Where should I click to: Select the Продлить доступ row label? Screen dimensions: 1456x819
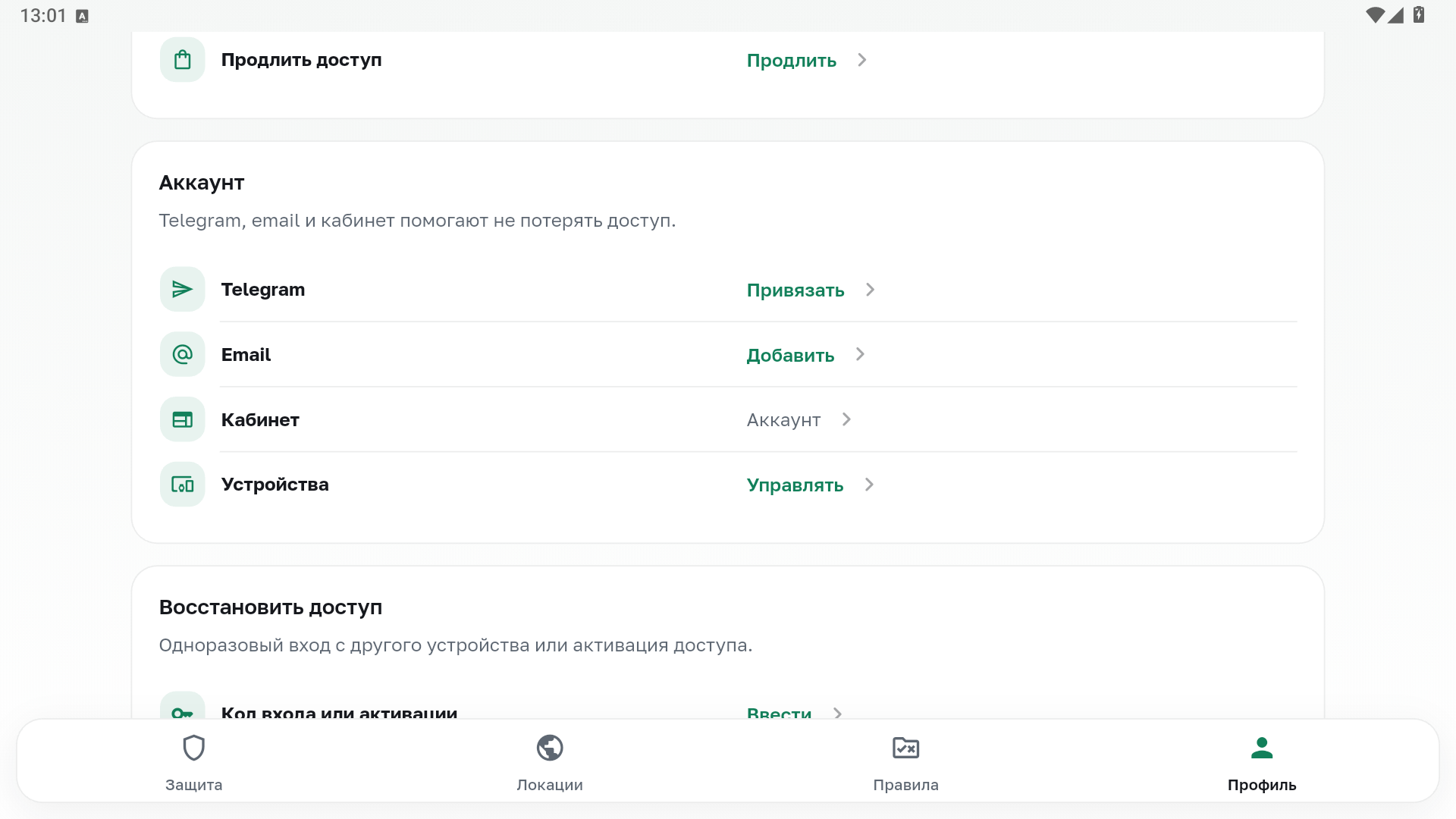pos(301,60)
